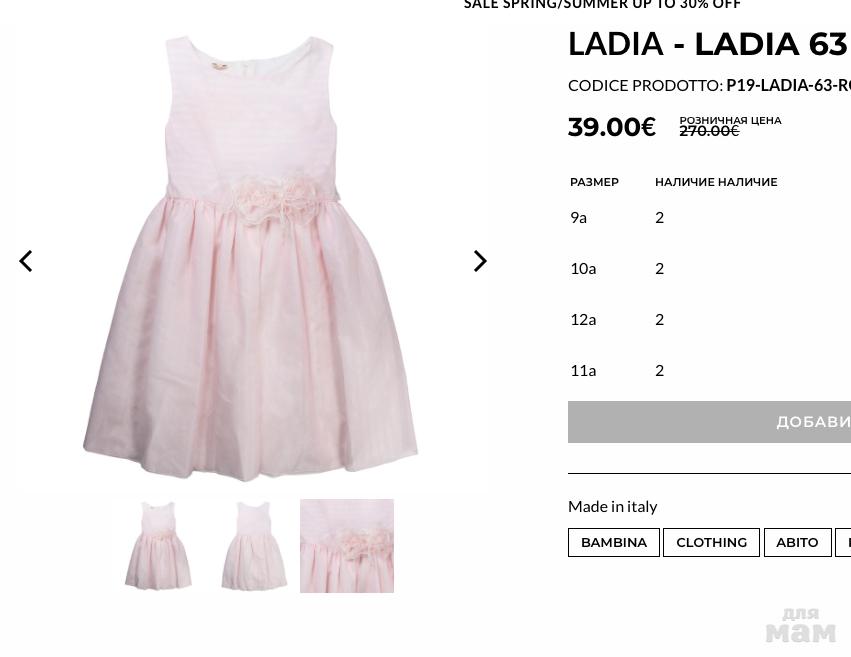Image resolution: width=851 pixels, height=657 pixels.
Task: Select the flower detail close-up thumbnail
Action: (347, 546)
